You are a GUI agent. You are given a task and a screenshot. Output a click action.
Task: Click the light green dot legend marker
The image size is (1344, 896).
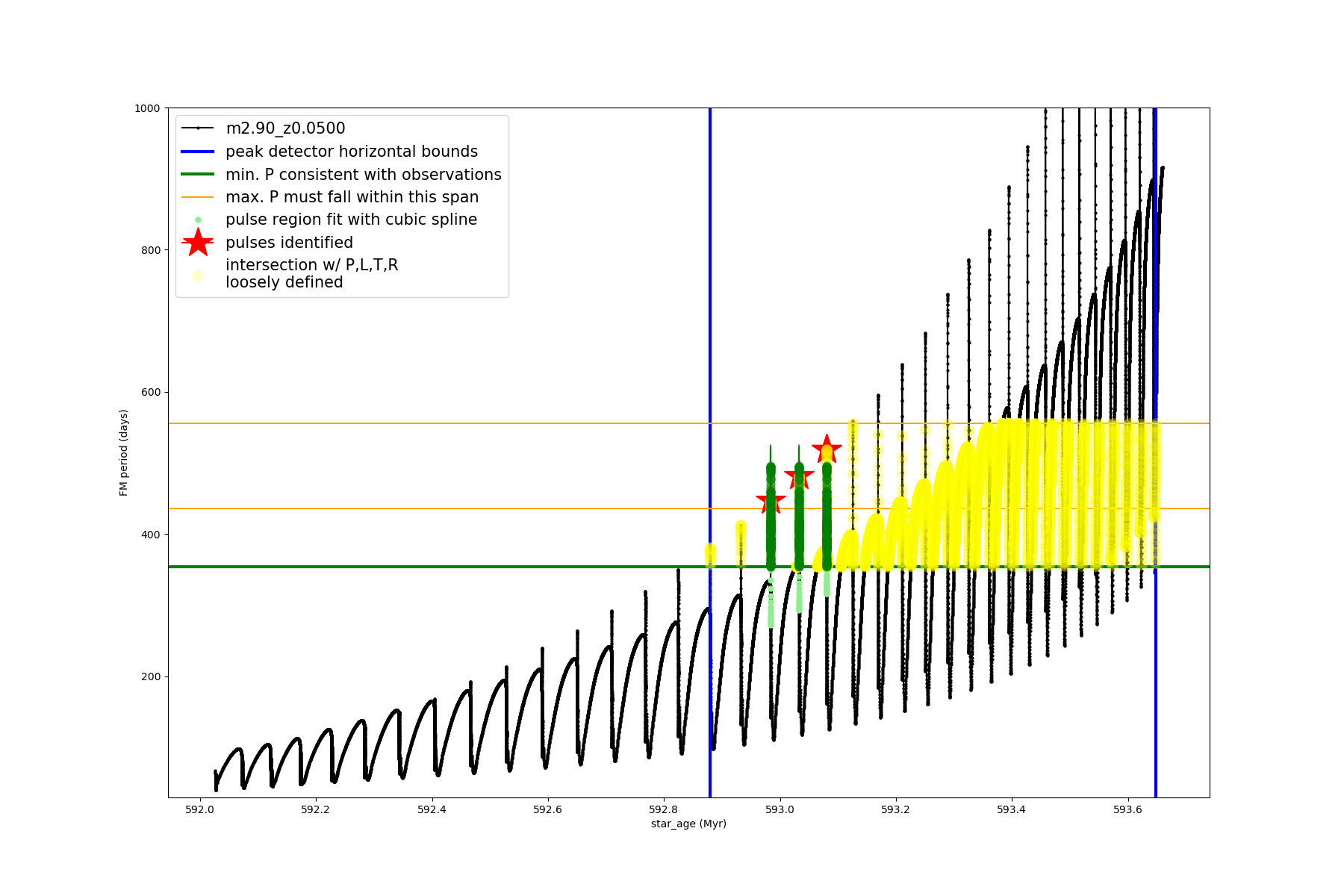[198, 220]
